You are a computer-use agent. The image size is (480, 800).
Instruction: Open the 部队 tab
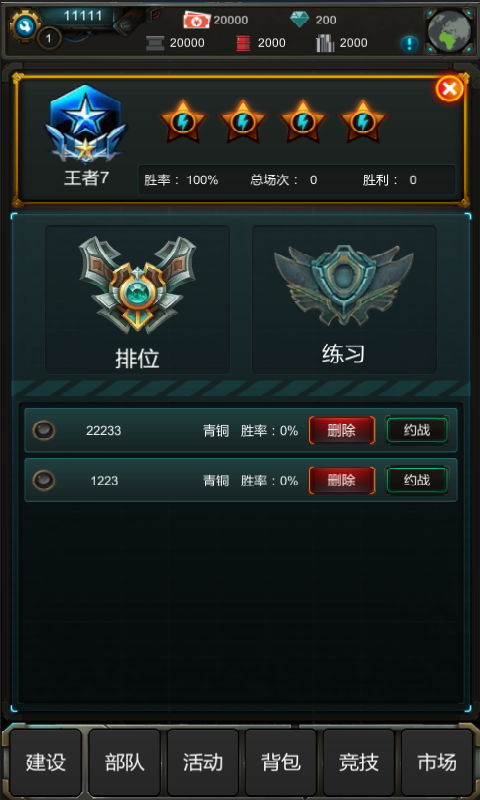coord(124,762)
